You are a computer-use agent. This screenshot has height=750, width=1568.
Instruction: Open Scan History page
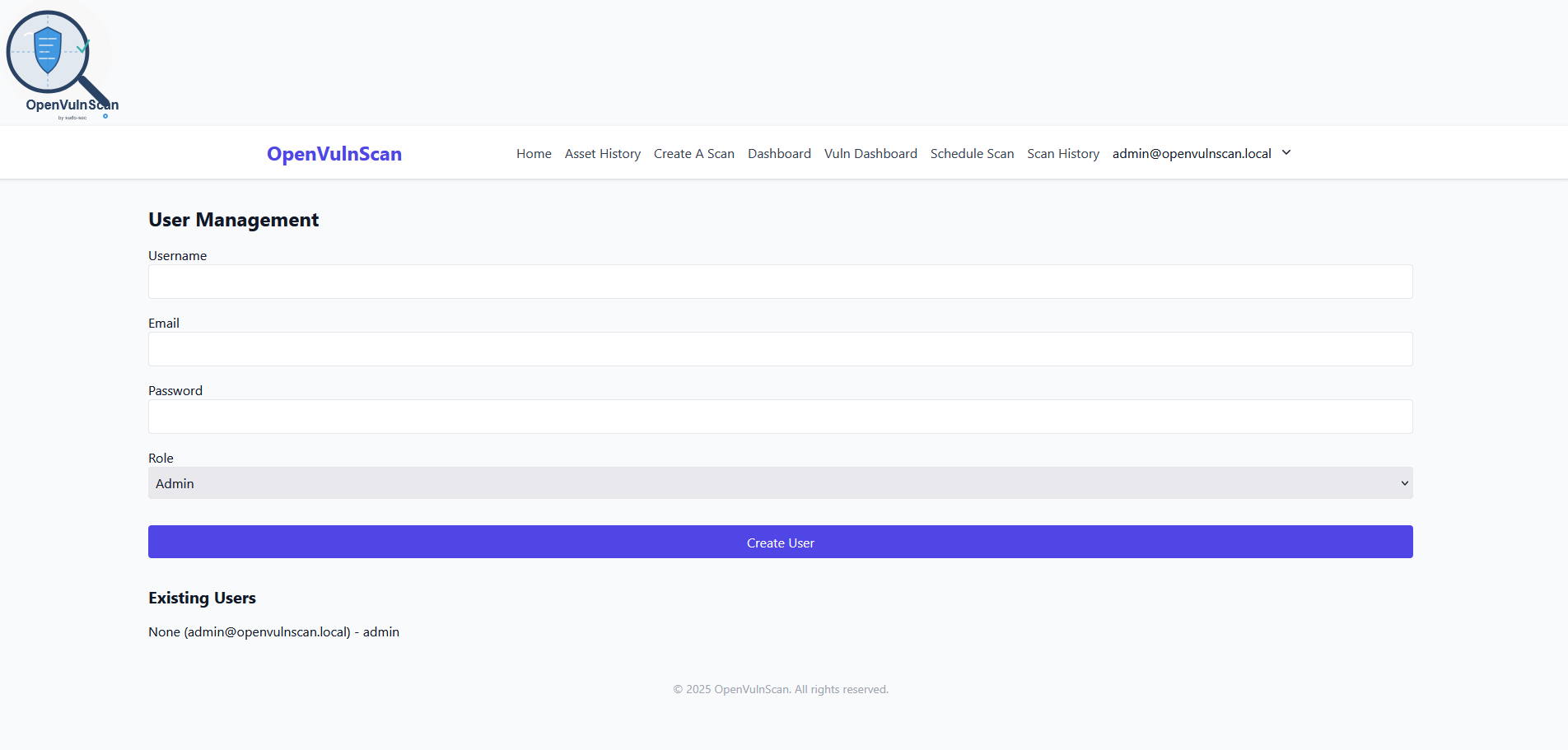coord(1063,154)
